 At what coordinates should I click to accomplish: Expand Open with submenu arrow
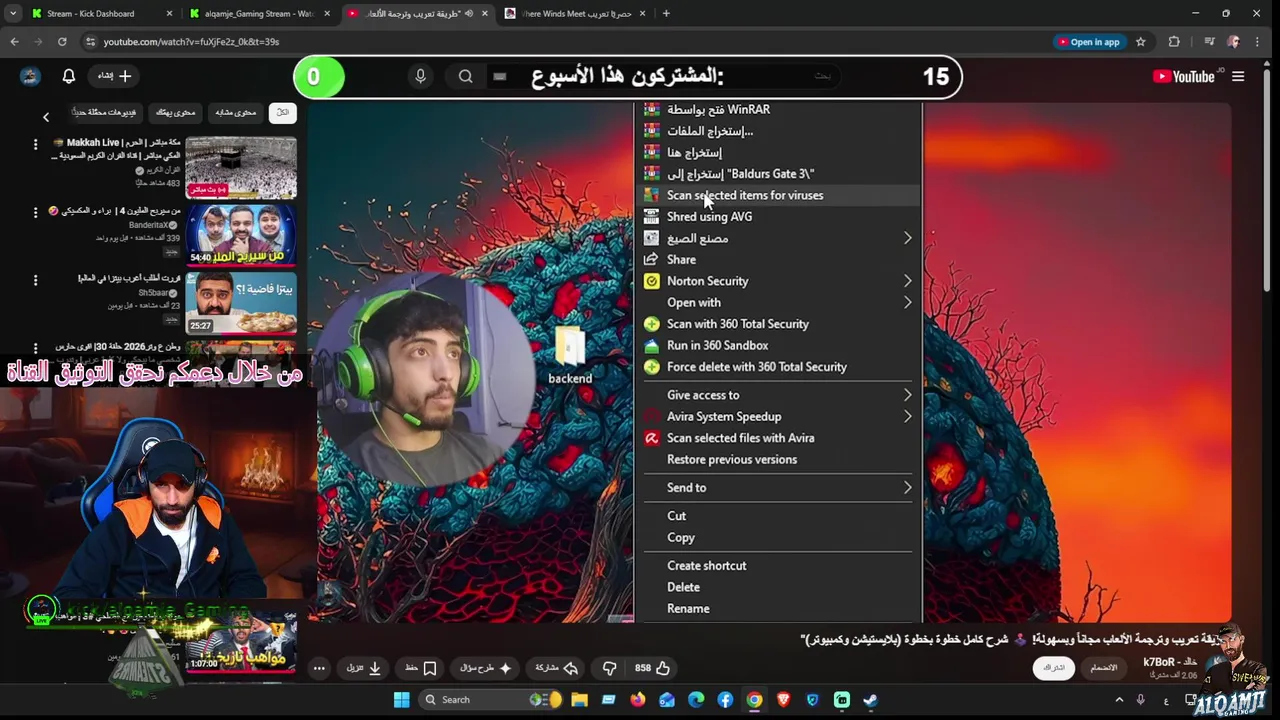(x=907, y=302)
